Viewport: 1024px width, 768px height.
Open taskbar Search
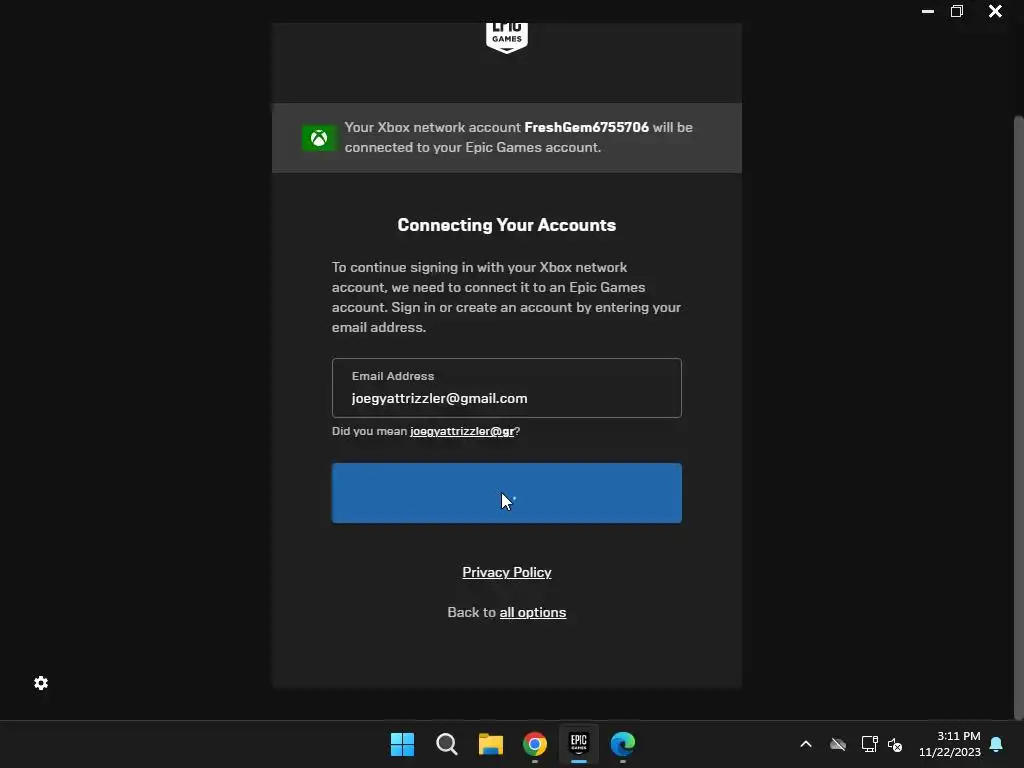[447, 744]
